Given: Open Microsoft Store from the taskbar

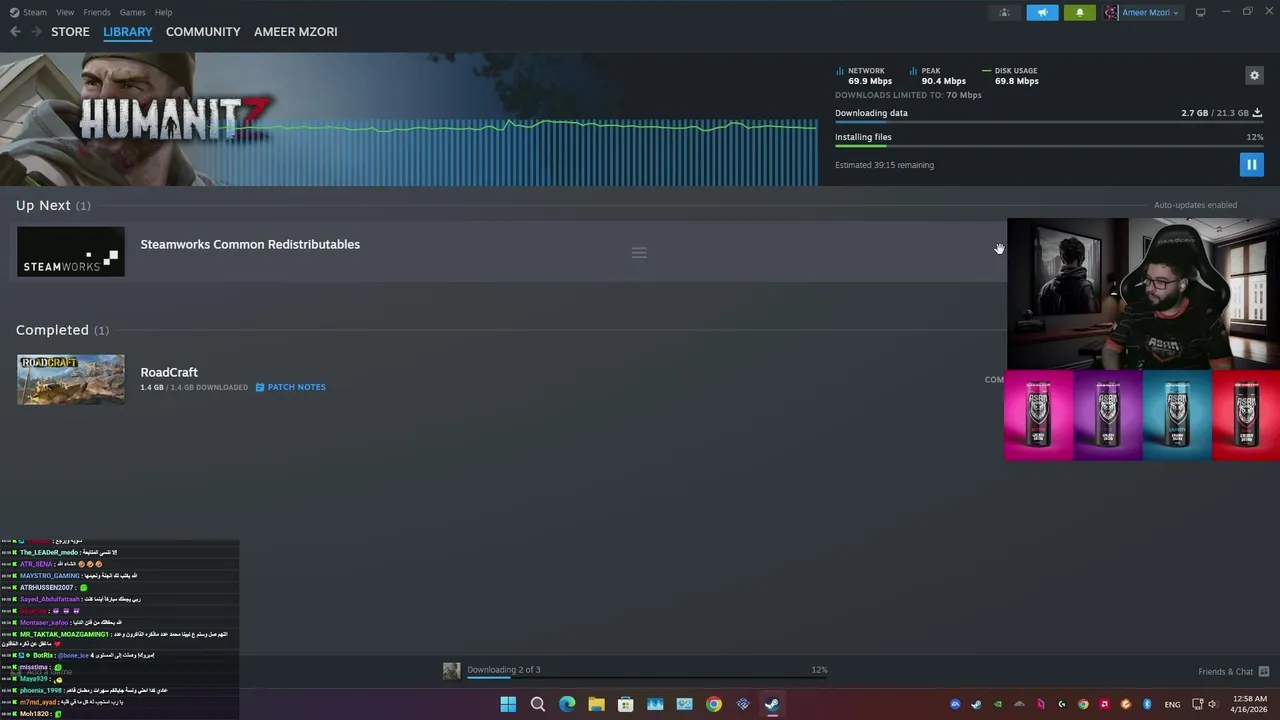Looking at the screenshot, I should pyautogui.click(x=625, y=704).
